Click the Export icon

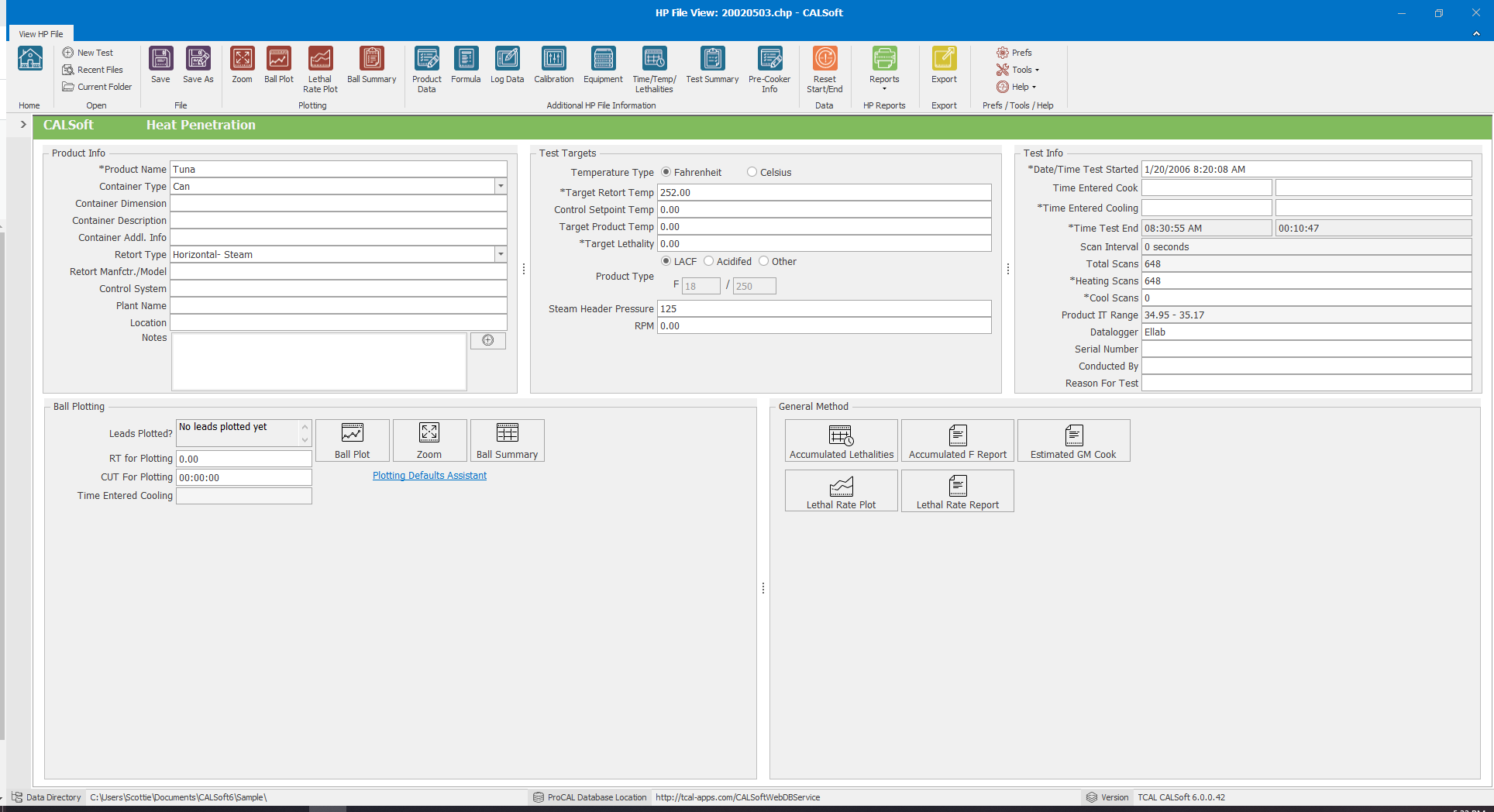944,59
